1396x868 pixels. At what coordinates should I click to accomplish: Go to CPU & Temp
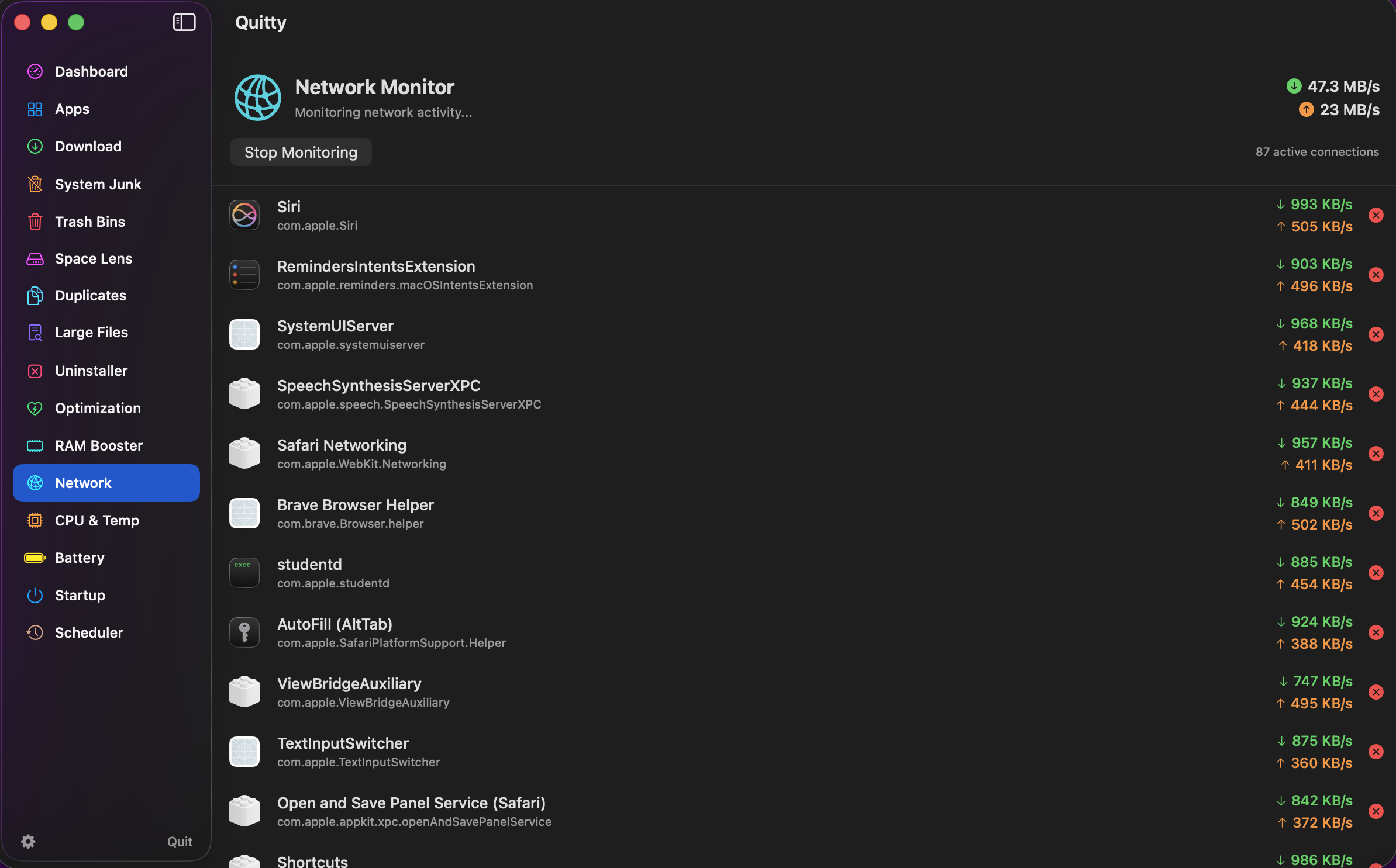[97, 521]
